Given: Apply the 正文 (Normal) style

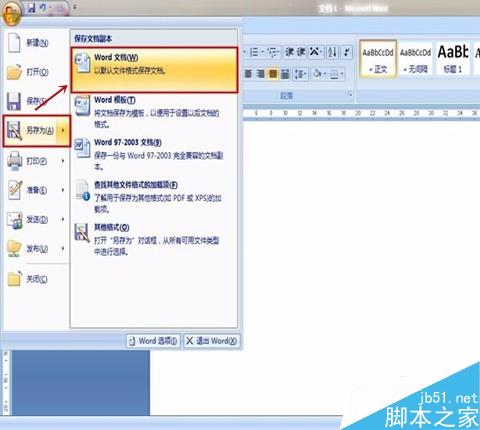Looking at the screenshot, I should [378, 59].
